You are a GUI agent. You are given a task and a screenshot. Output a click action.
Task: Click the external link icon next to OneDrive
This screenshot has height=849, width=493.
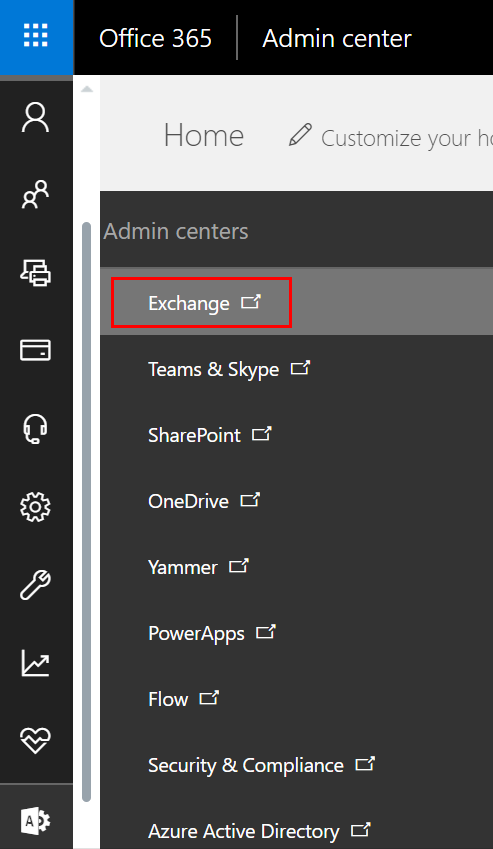(x=251, y=500)
